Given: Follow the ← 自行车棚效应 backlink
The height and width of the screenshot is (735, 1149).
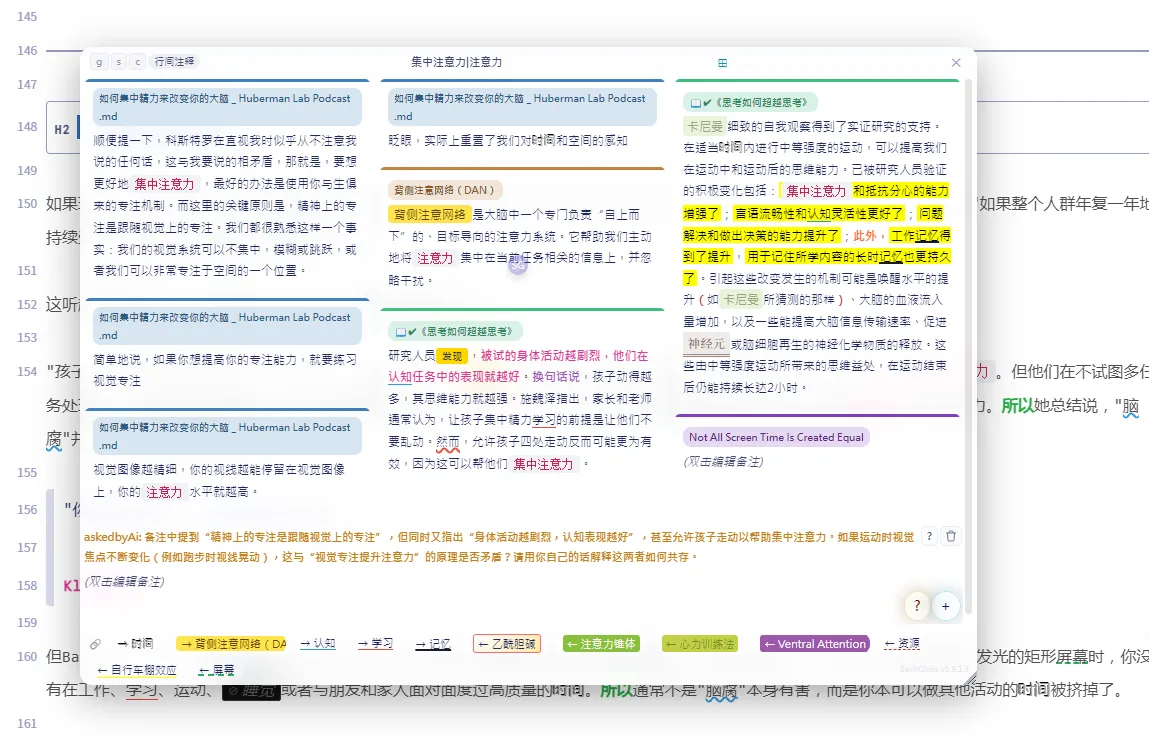Looking at the screenshot, I should coord(137,670).
